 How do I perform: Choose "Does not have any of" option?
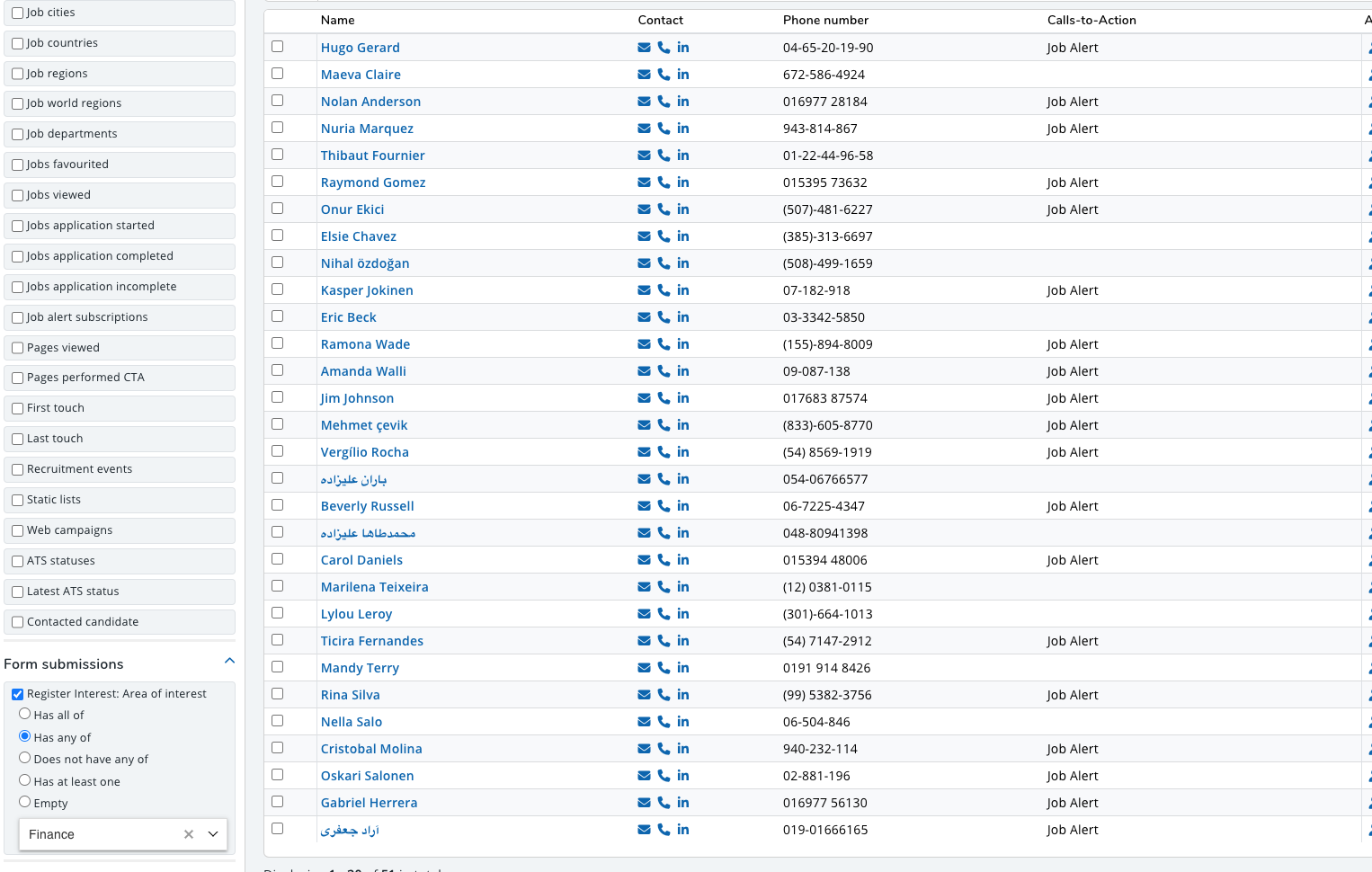tap(25, 758)
